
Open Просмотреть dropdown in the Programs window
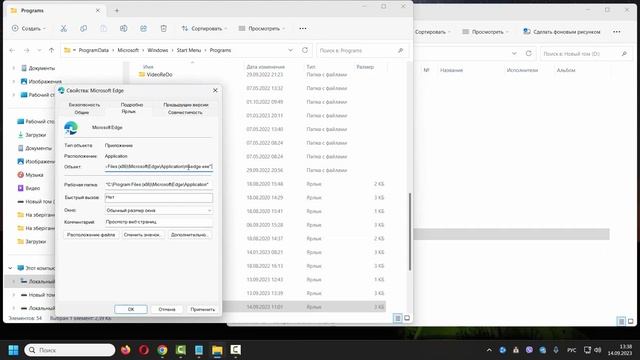[x=262, y=29]
